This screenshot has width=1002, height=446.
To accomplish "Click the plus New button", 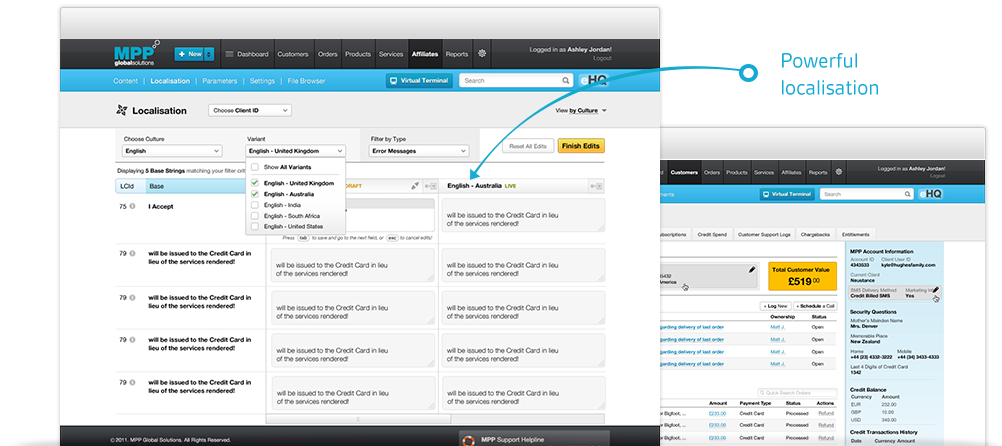I will coord(189,54).
